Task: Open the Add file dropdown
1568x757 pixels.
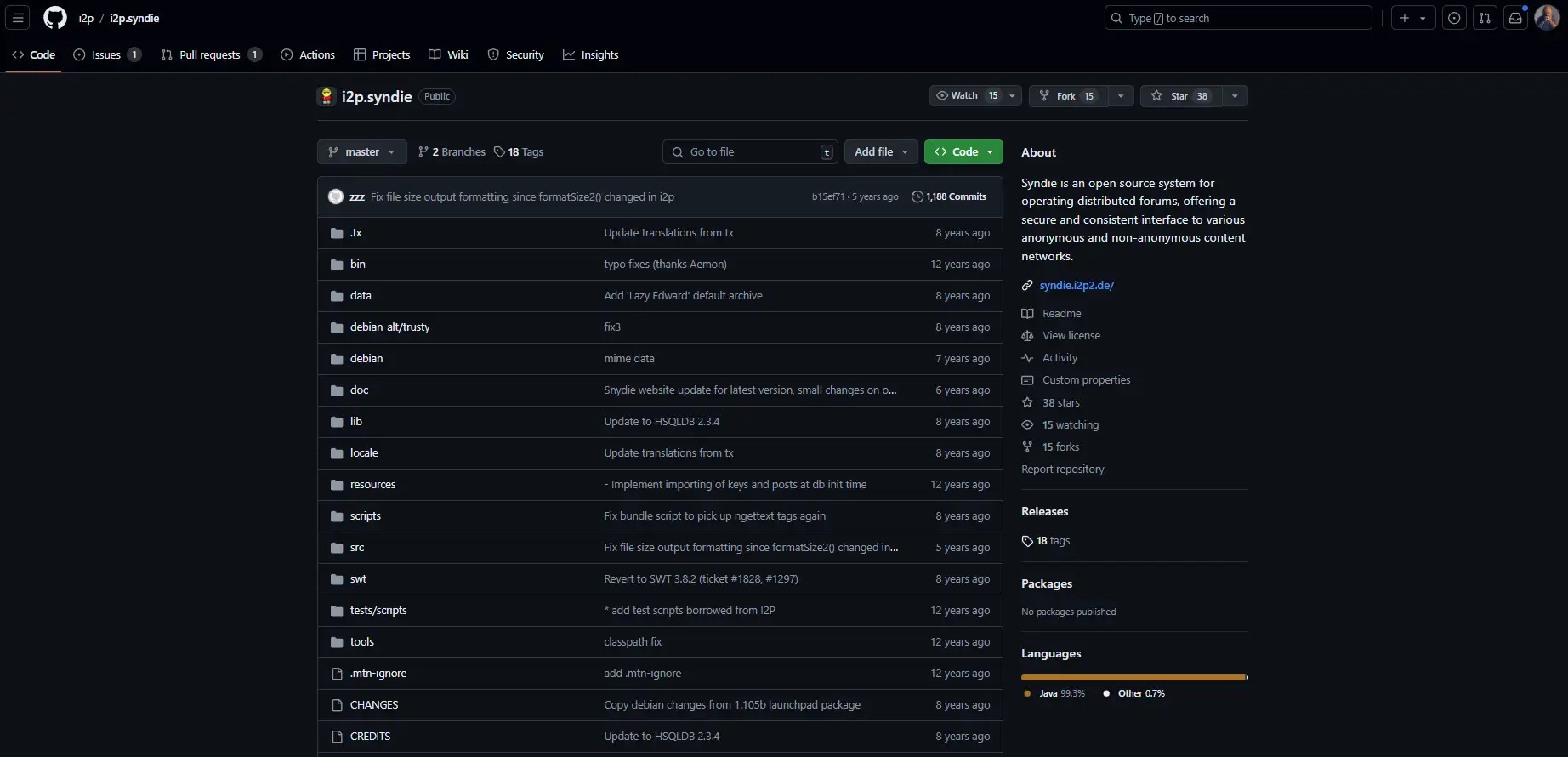Action: pyautogui.click(x=881, y=151)
